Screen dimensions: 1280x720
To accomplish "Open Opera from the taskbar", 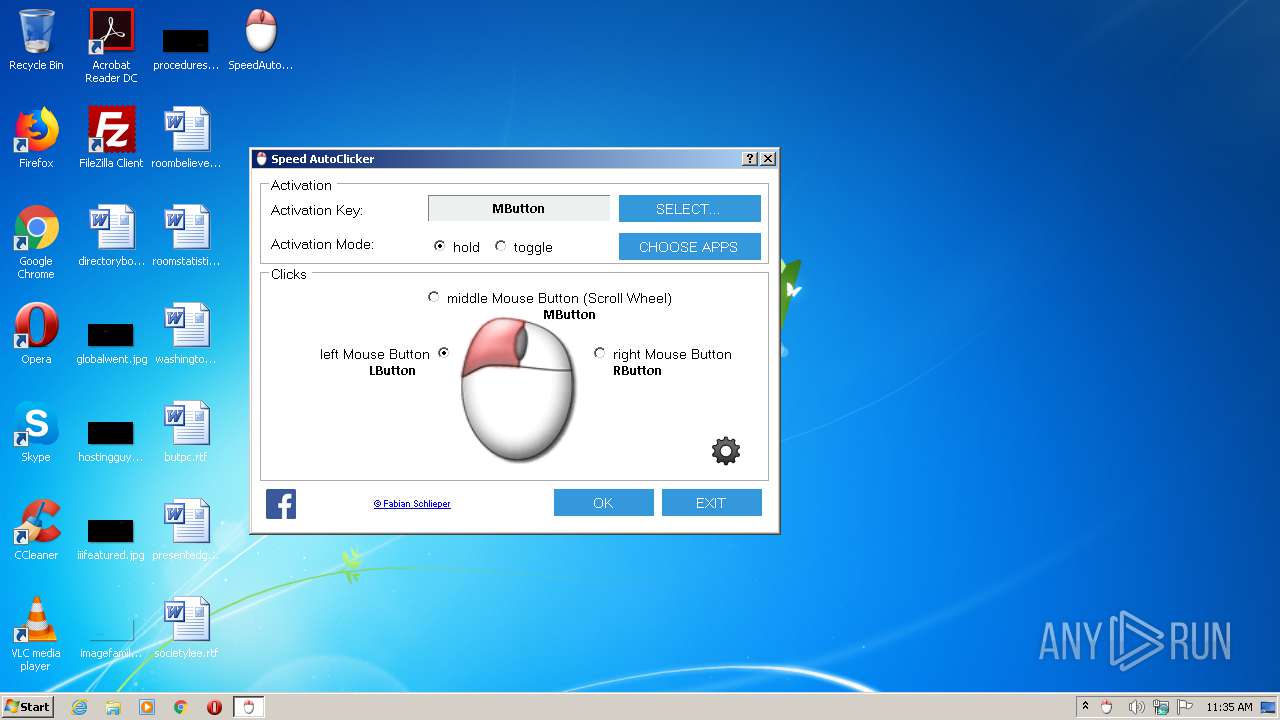I will [214, 707].
